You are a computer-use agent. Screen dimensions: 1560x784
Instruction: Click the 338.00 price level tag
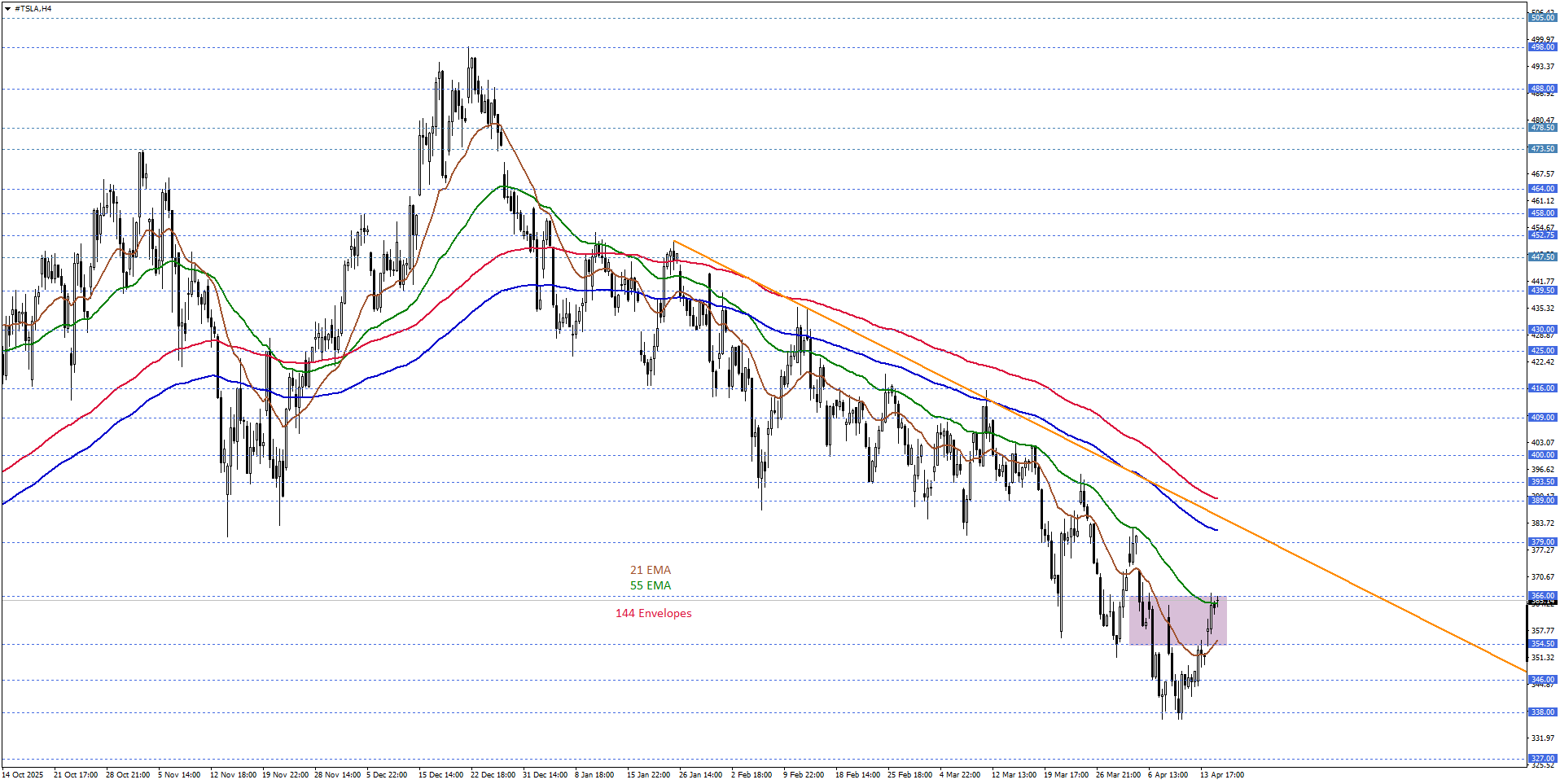coord(1542,712)
